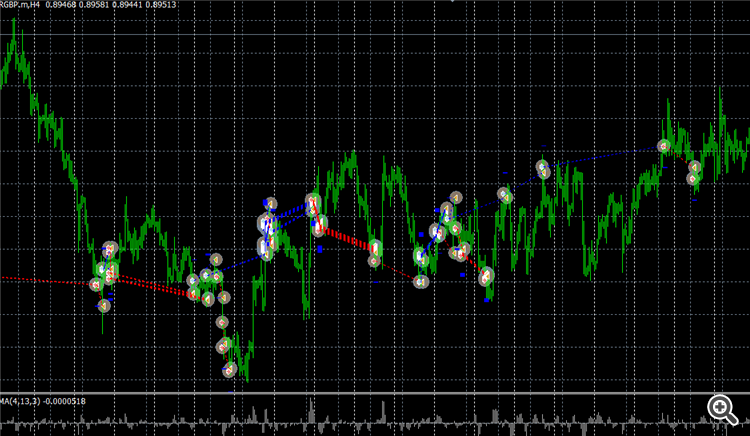Select the lowest trade arrow marker on the chart
Screen dimensions: 750x436
pos(230,370)
